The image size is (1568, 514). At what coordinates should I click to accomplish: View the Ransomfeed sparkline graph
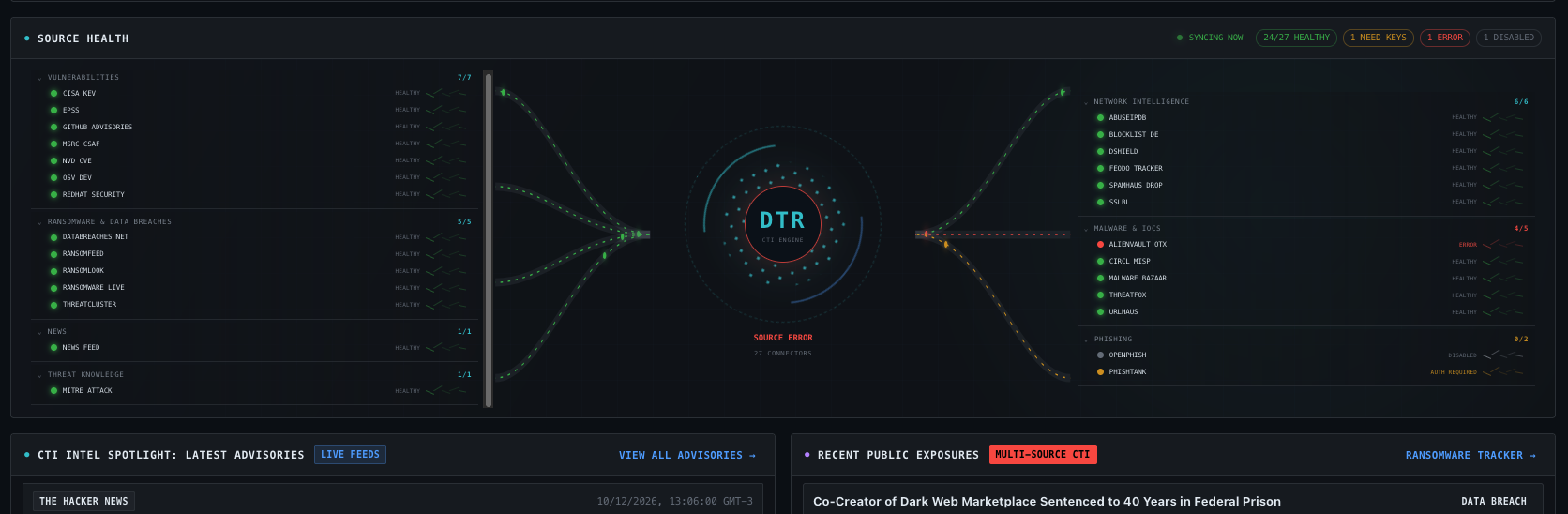coord(446,254)
